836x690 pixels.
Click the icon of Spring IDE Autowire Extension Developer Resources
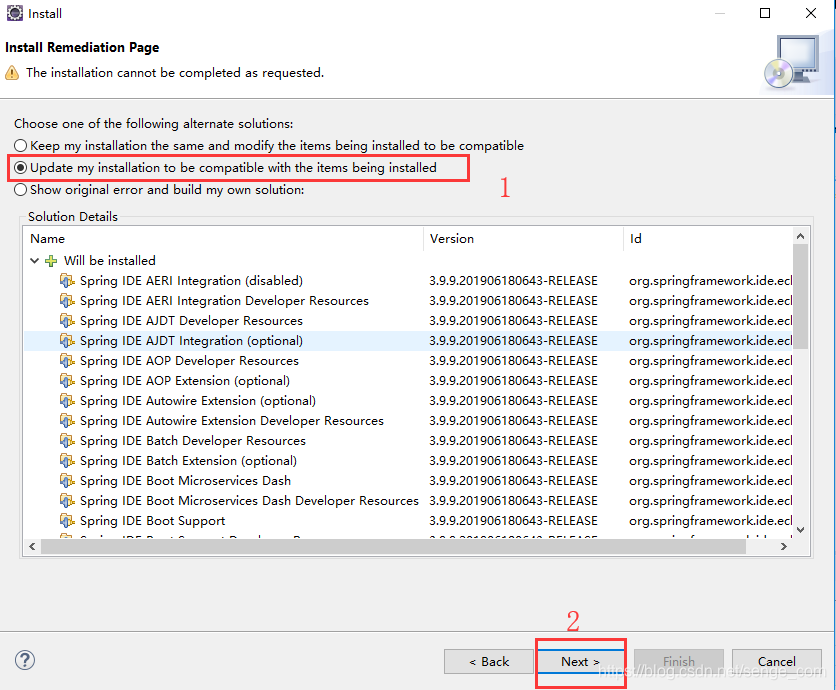67,421
